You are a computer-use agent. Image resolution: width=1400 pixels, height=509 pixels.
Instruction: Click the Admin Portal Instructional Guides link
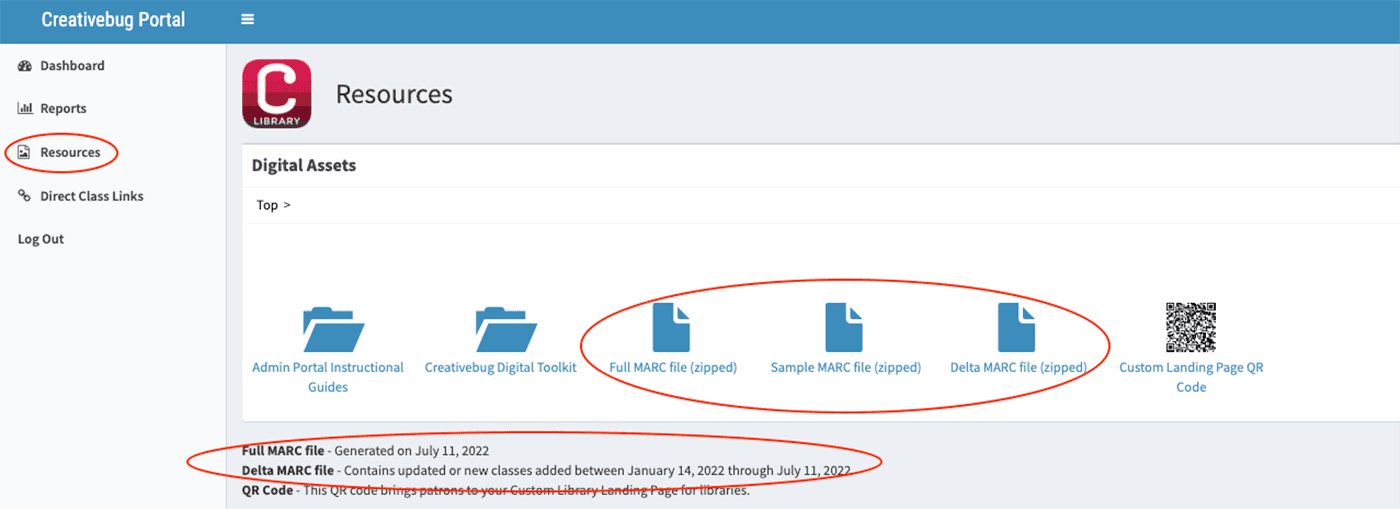328,377
